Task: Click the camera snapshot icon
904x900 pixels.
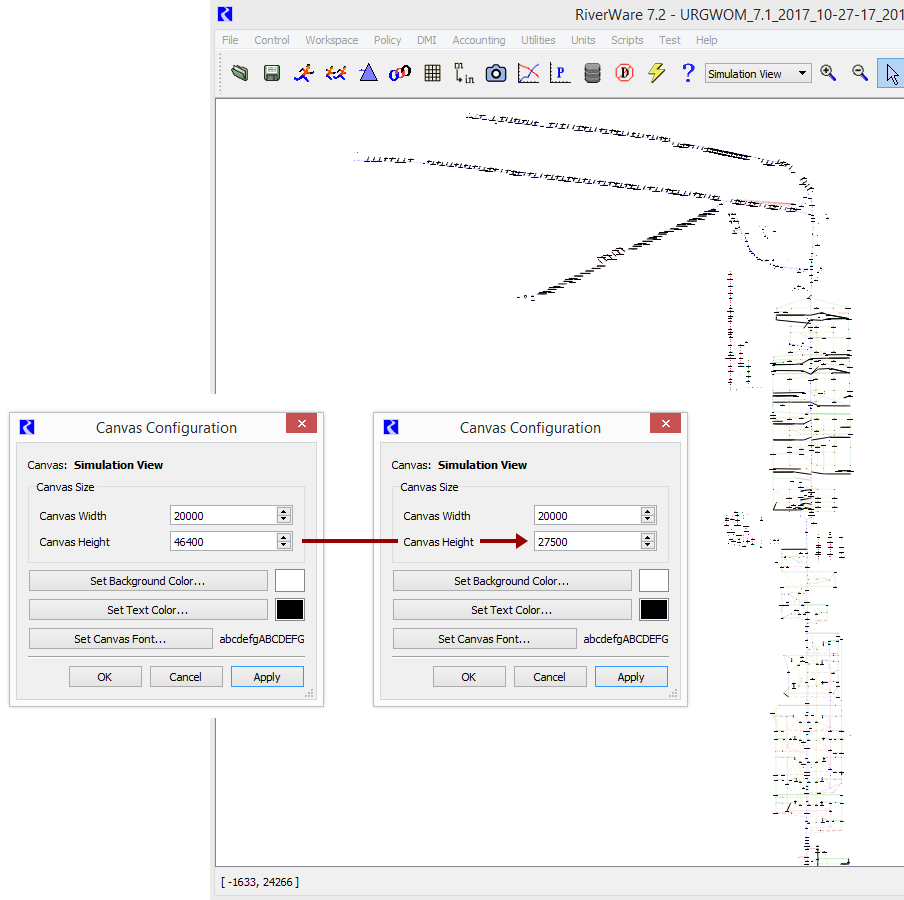Action: pyautogui.click(x=496, y=73)
